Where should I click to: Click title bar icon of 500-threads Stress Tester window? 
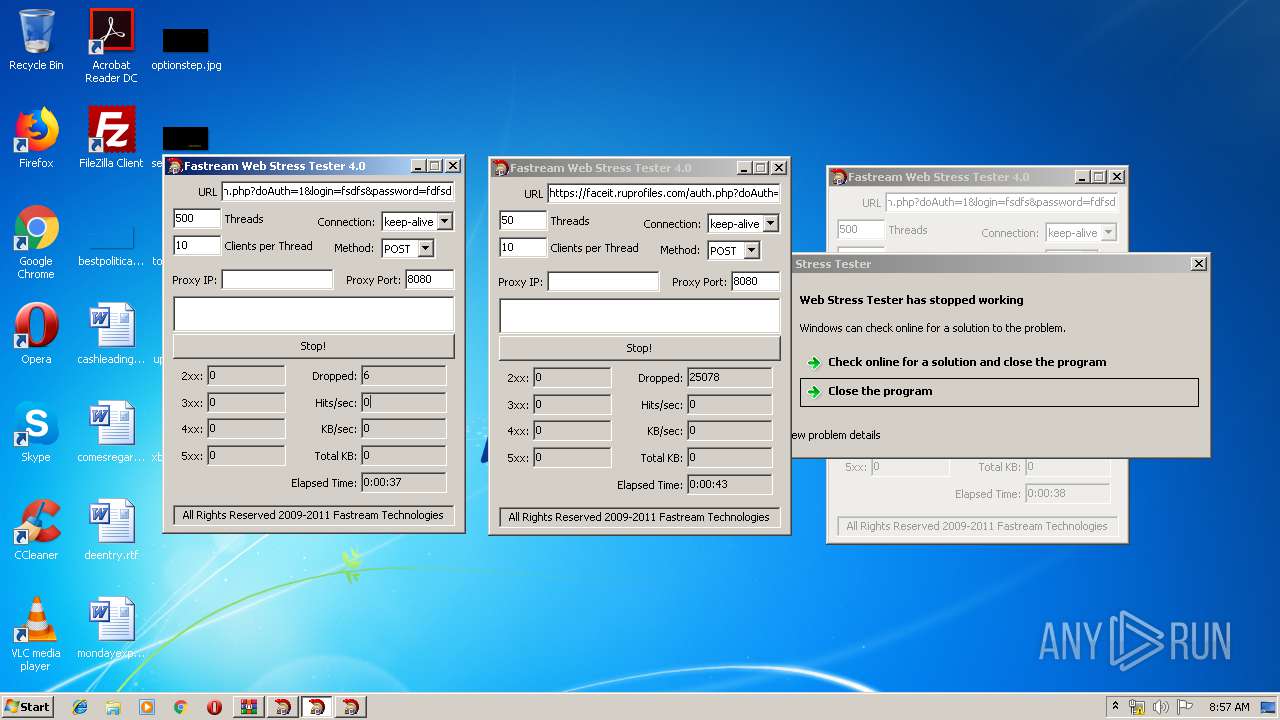(175, 166)
